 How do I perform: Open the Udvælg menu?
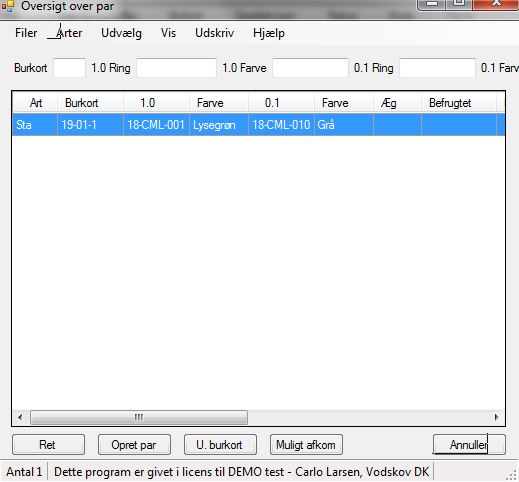click(121, 33)
